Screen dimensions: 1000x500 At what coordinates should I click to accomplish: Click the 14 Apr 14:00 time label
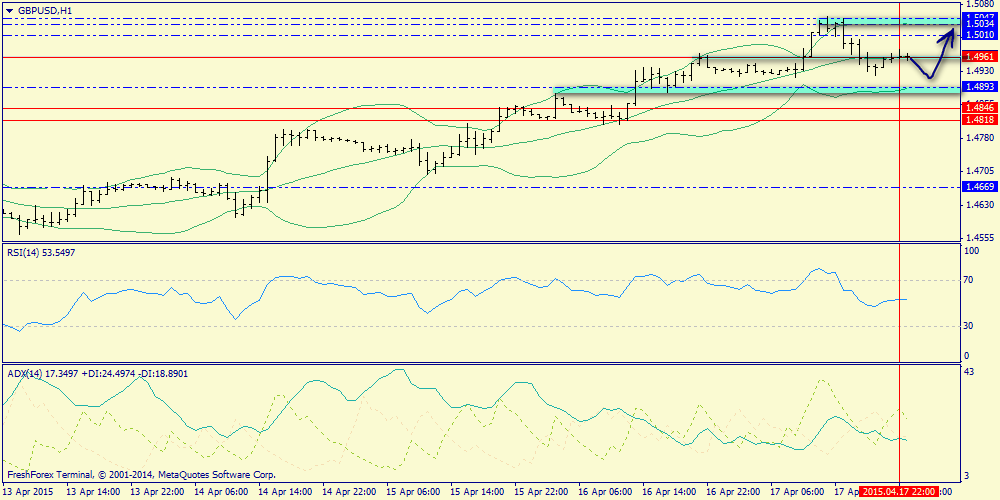point(283,493)
